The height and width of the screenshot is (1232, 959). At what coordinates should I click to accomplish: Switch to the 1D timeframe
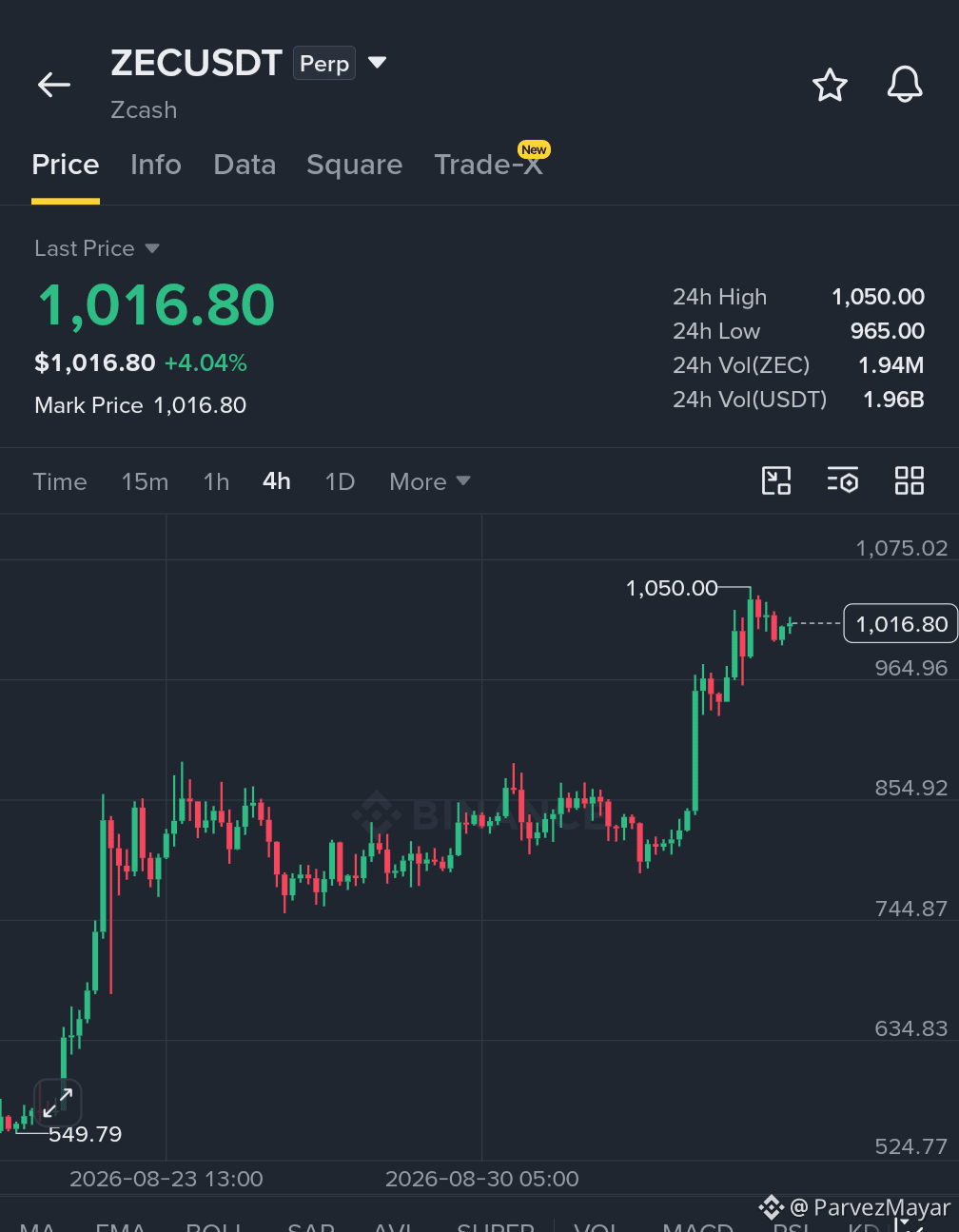[x=340, y=481]
